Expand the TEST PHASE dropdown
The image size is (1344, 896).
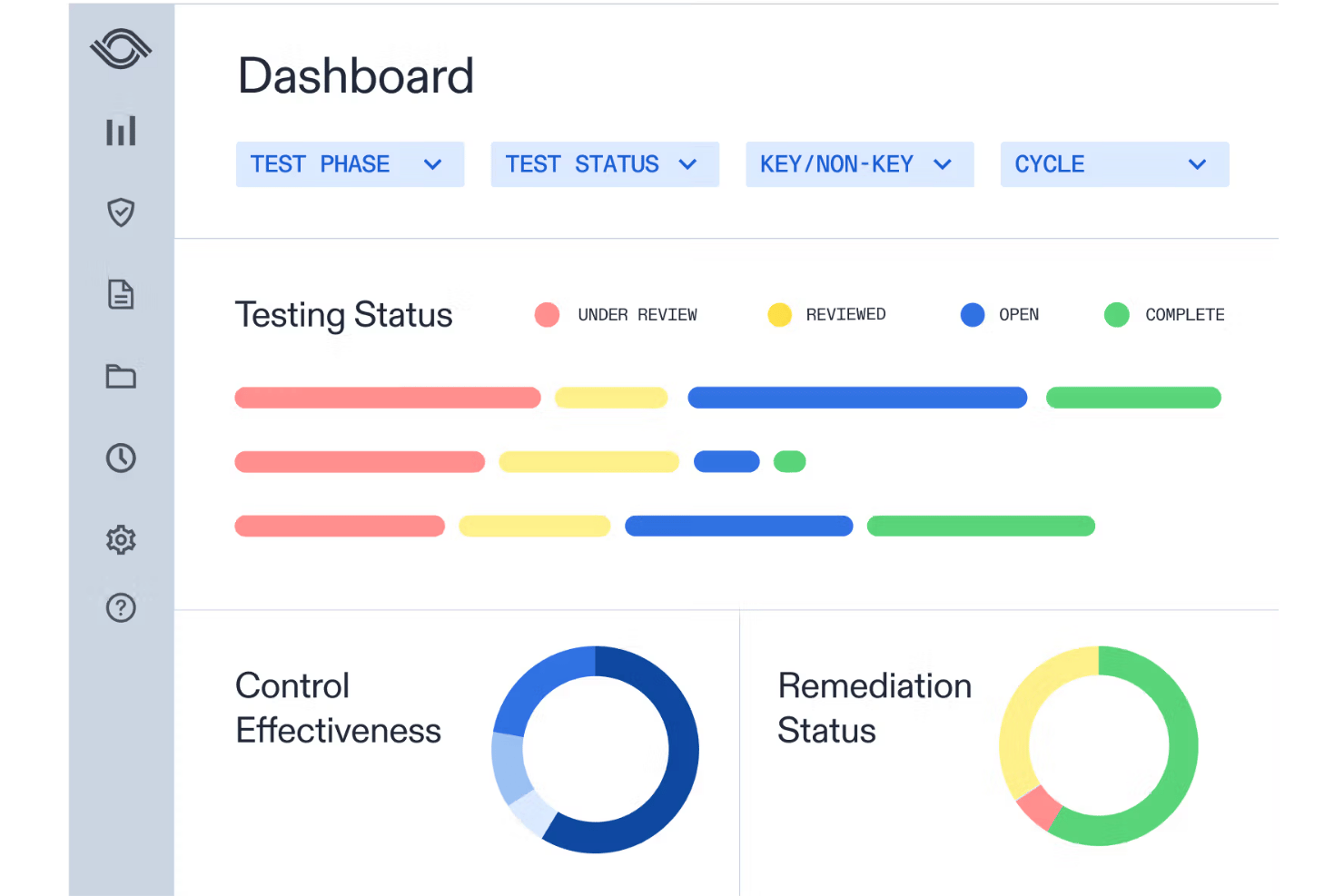tap(350, 164)
